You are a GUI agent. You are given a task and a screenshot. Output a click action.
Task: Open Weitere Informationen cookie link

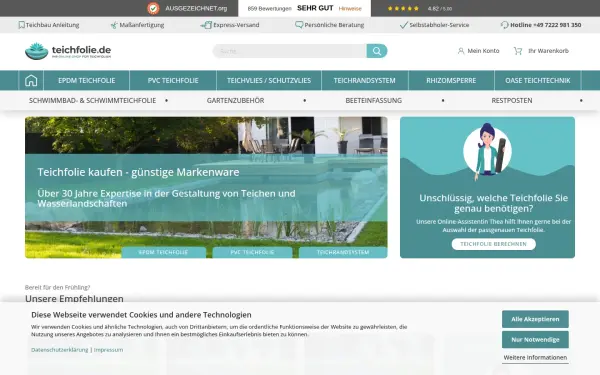[x=535, y=357]
